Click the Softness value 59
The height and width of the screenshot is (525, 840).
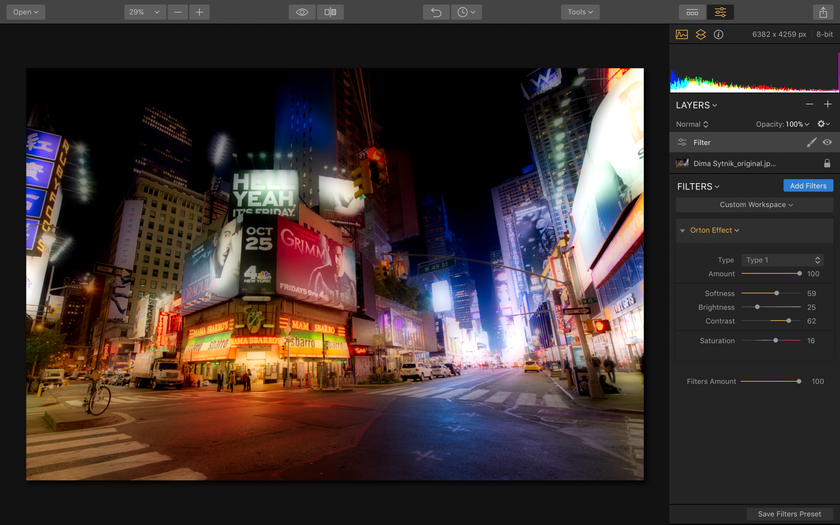[x=811, y=294]
